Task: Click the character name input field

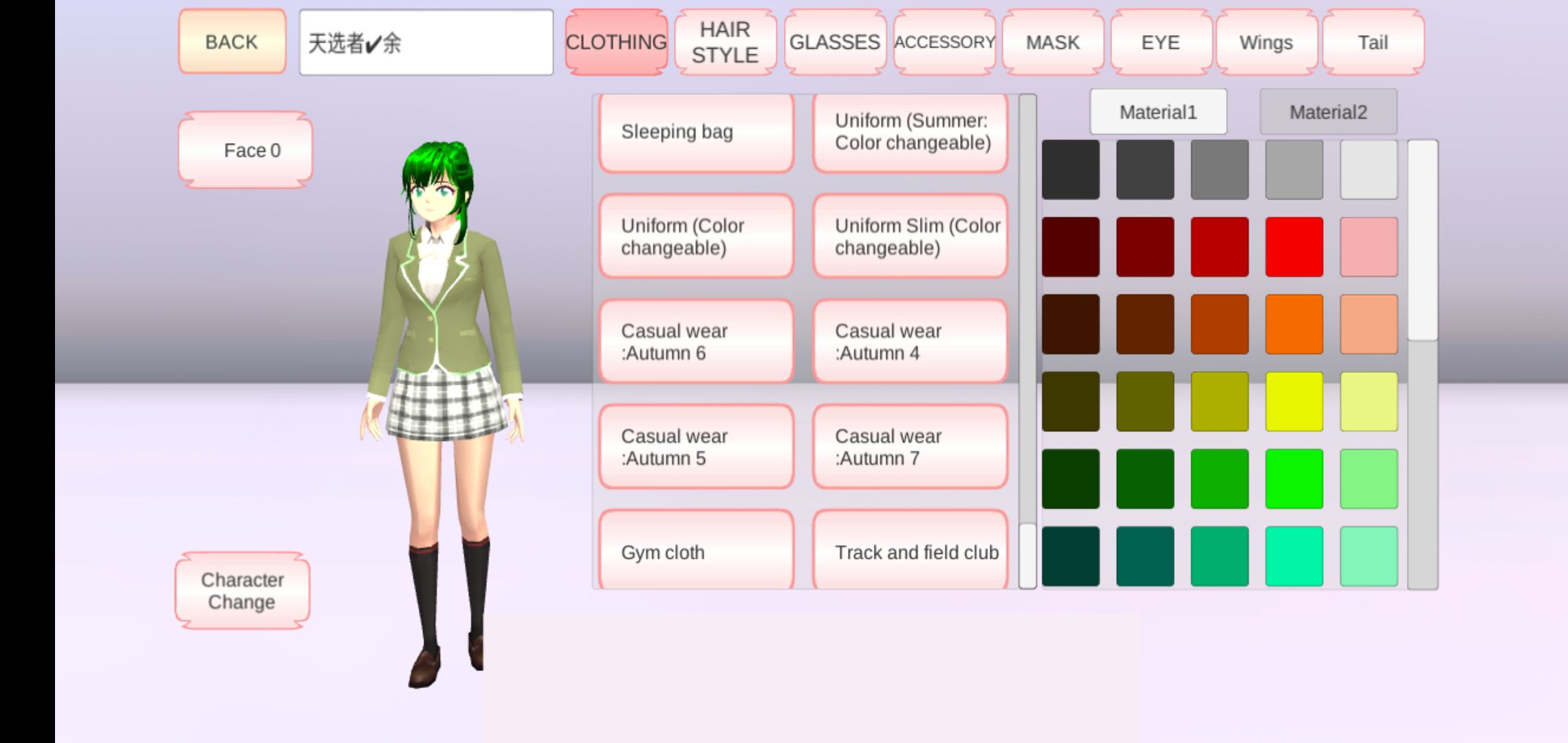Action: (x=426, y=43)
